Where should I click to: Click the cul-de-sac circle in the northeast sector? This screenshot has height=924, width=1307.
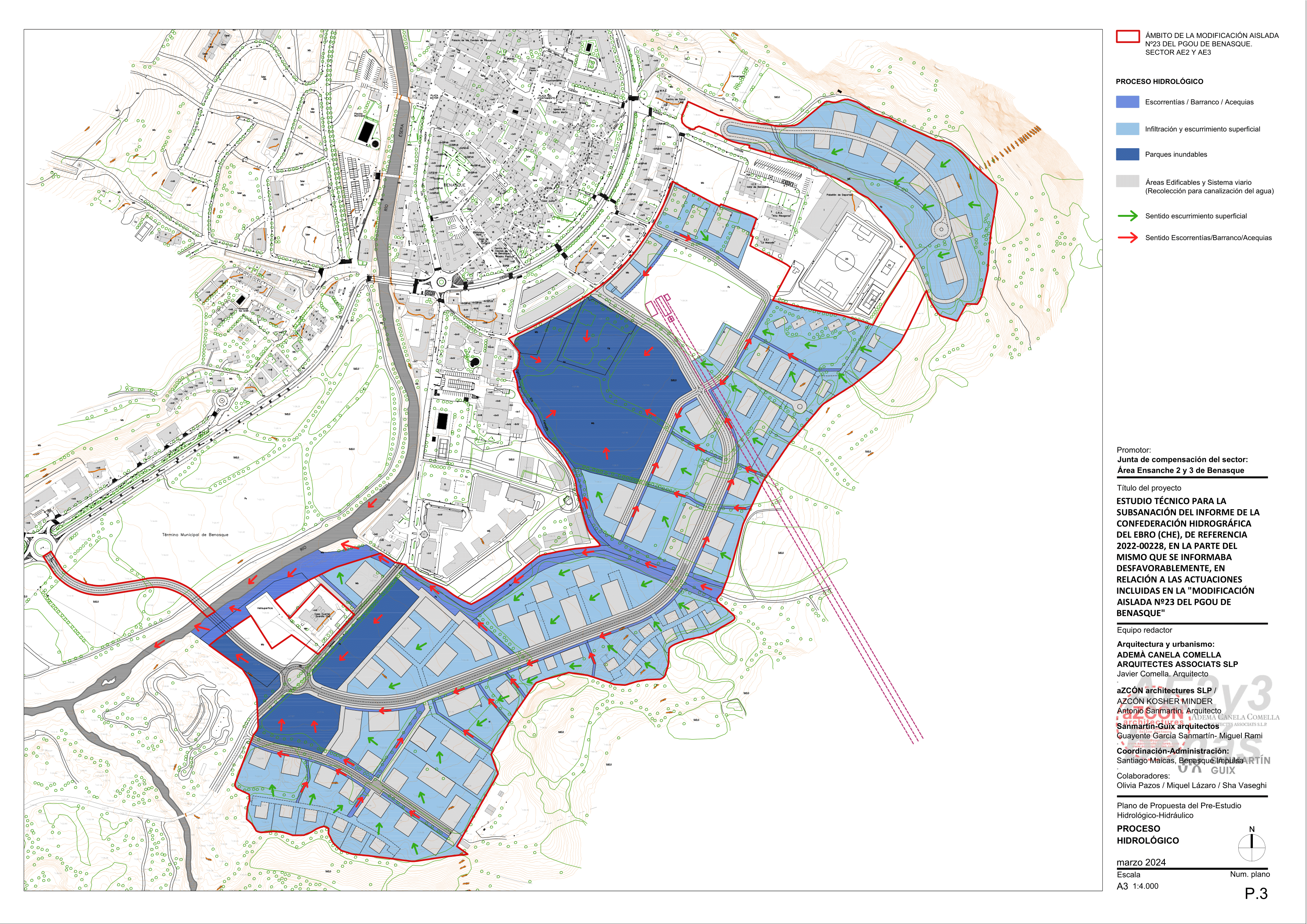tap(941, 230)
